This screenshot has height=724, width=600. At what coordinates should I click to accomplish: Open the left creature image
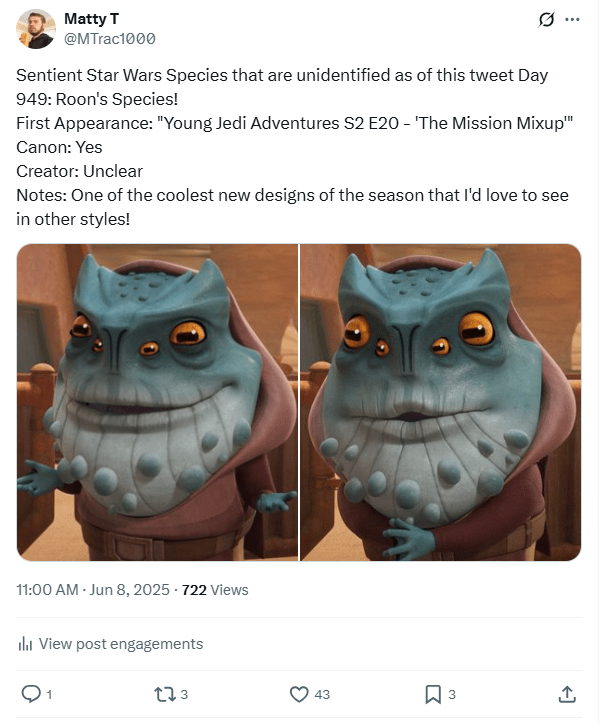[x=158, y=402]
